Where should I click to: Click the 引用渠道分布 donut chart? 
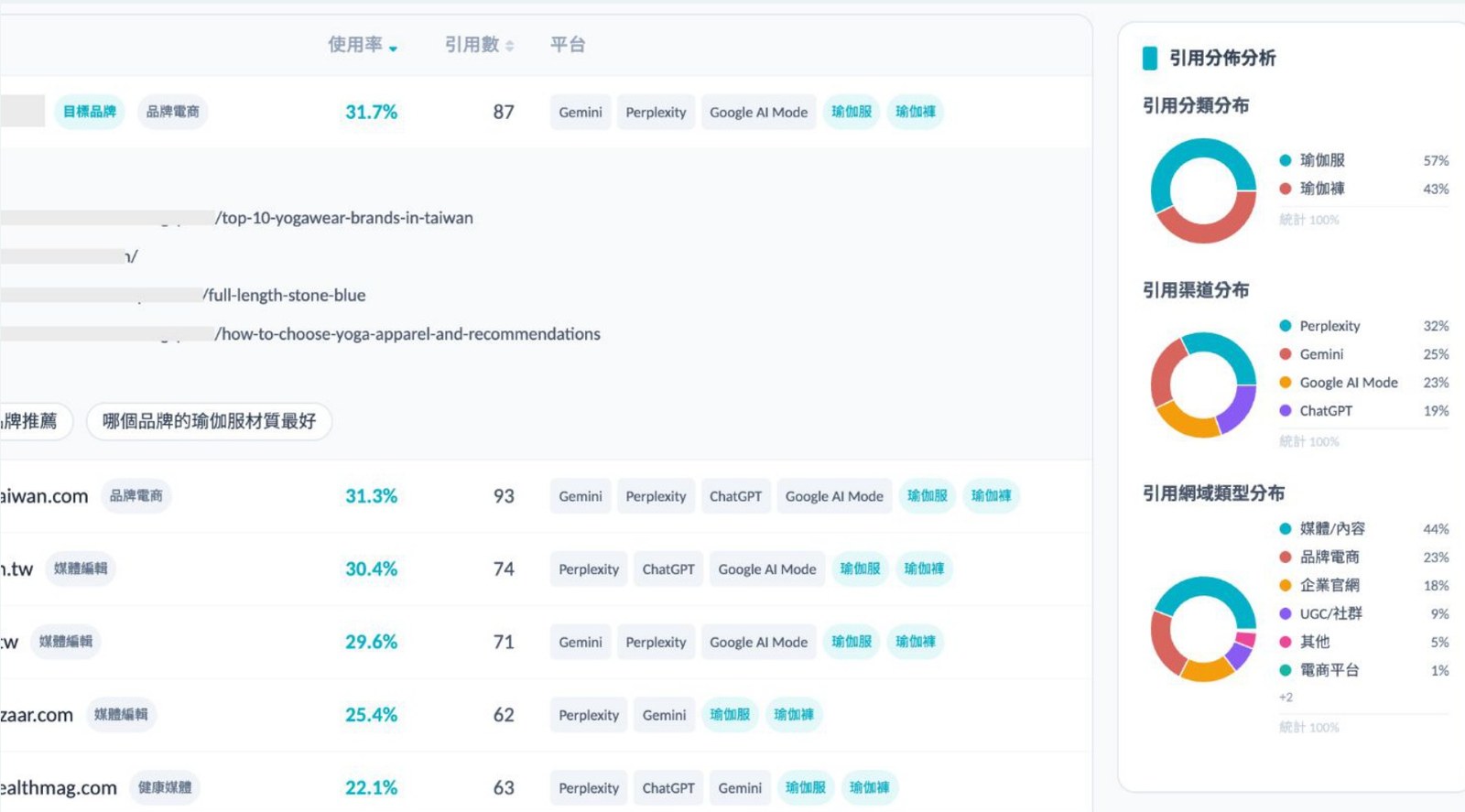pos(1203,384)
